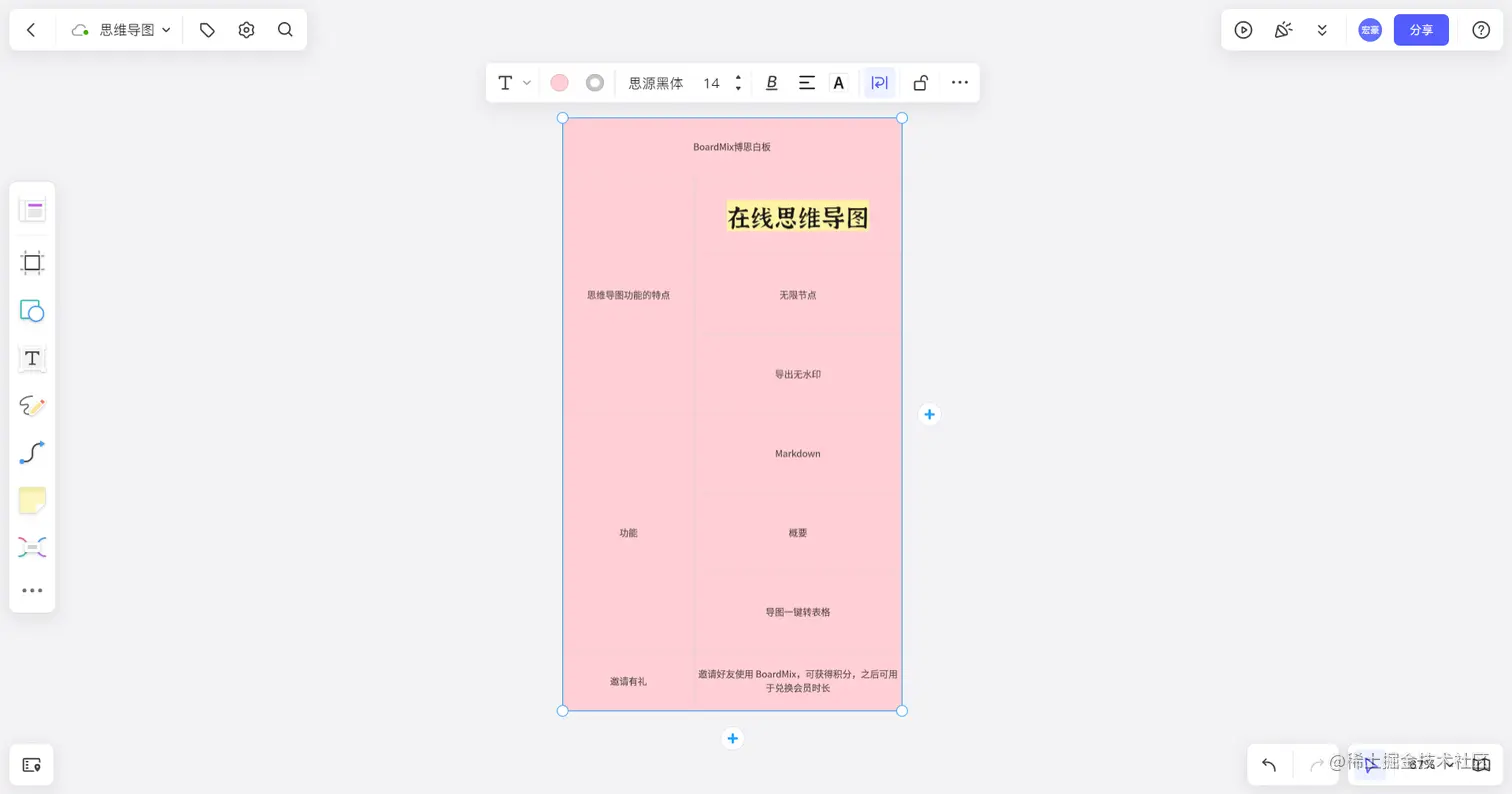
Task: Select the pen drawing tool
Action: [32, 406]
